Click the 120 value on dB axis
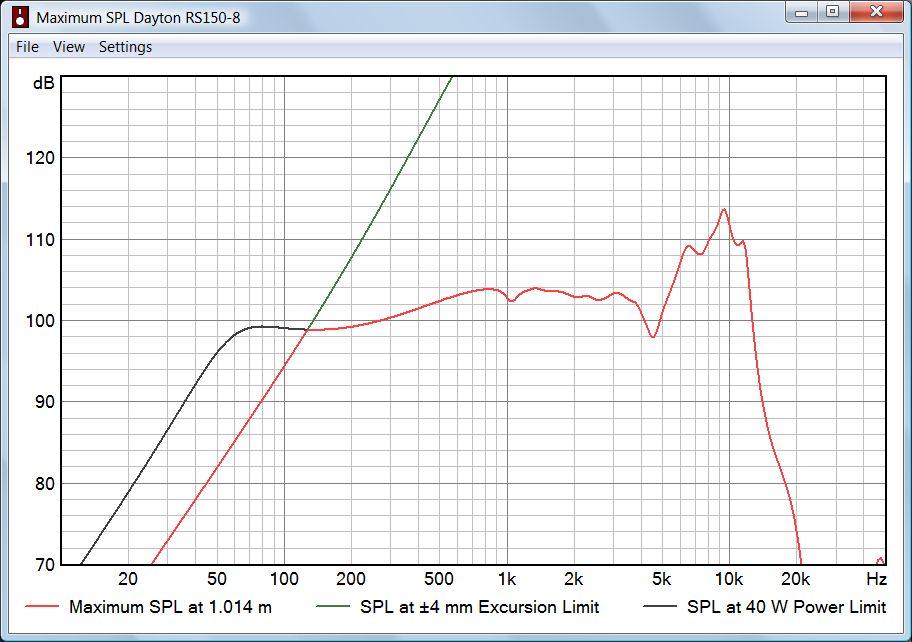Image resolution: width=912 pixels, height=642 pixels. pos(40,158)
